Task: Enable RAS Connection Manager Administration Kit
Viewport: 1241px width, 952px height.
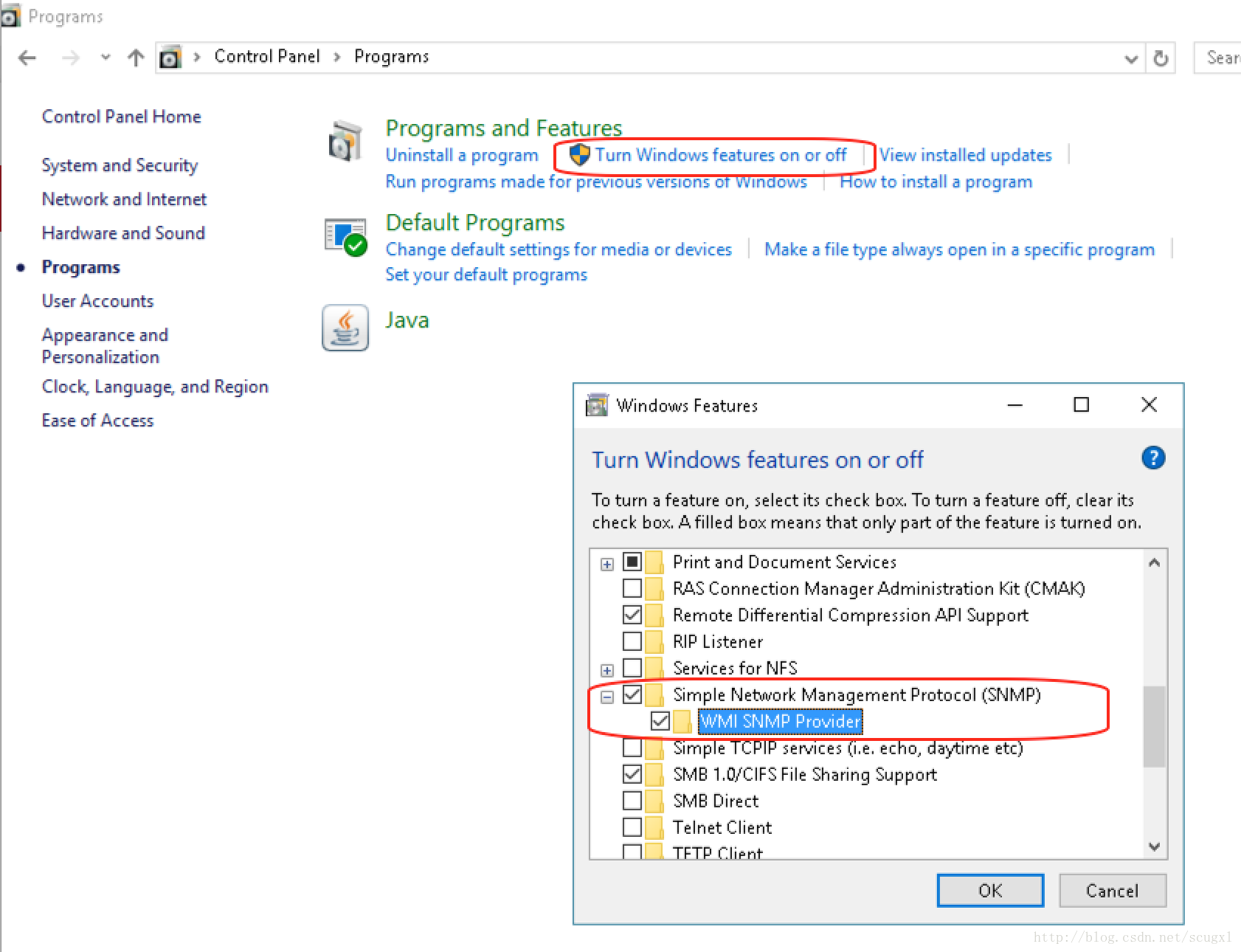Action: [632, 588]
